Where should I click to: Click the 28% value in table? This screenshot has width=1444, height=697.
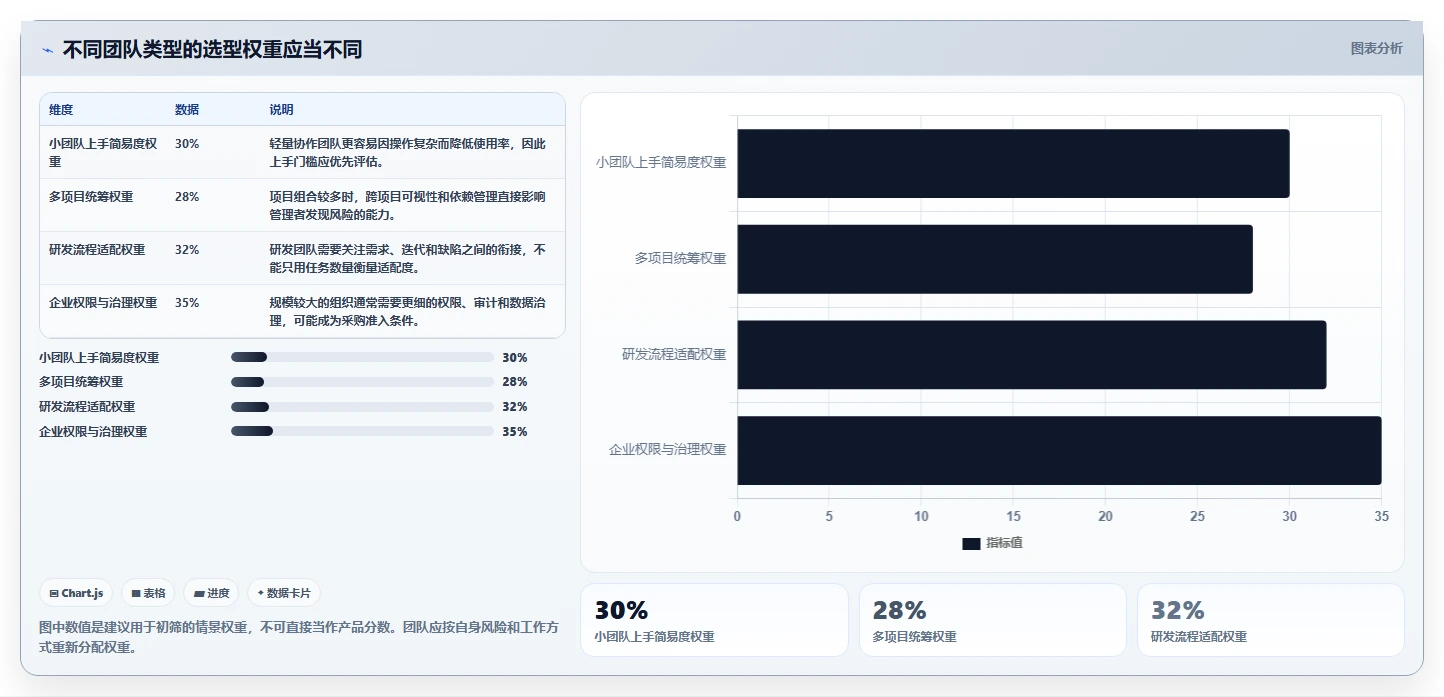187,197
